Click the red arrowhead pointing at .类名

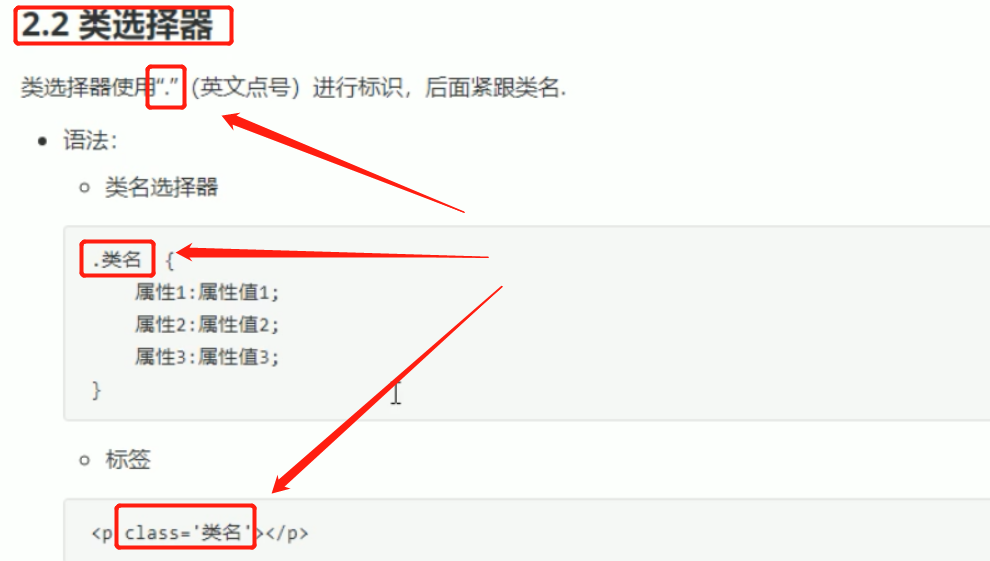(x=189, y=253)
